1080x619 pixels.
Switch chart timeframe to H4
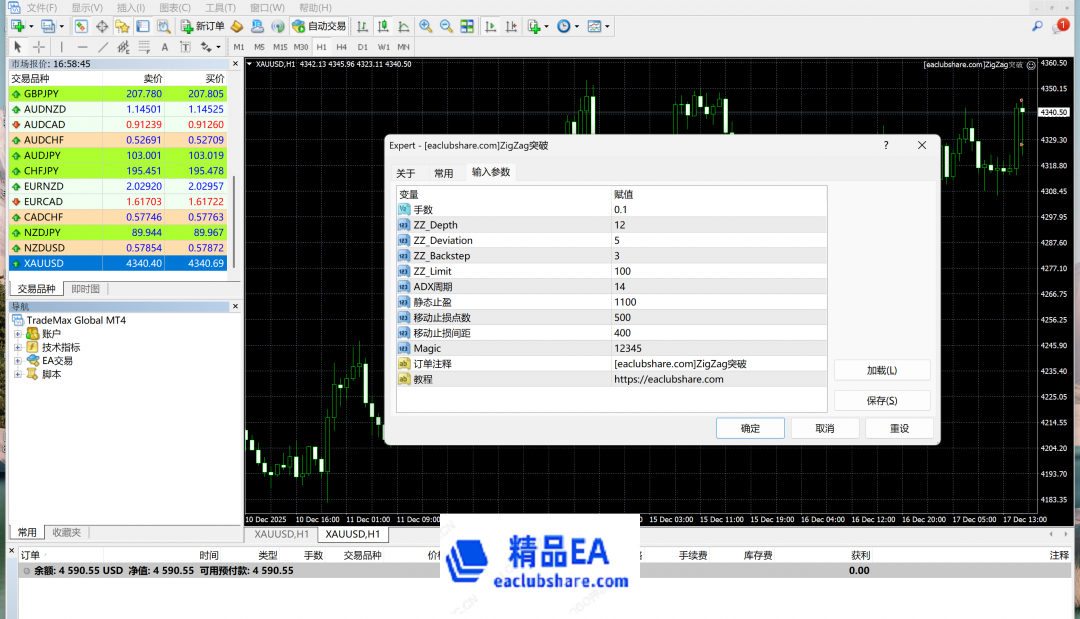click(342, 47)
